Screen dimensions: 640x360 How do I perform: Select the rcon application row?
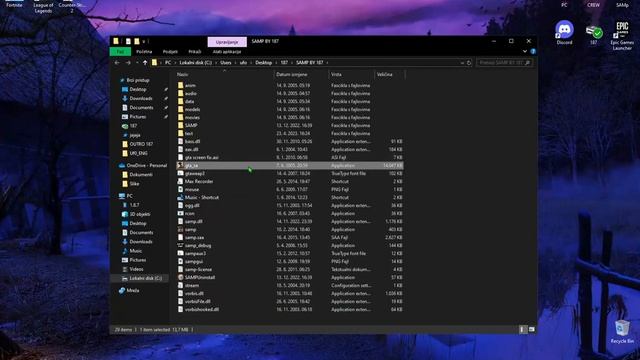click(x=290, y=213)
